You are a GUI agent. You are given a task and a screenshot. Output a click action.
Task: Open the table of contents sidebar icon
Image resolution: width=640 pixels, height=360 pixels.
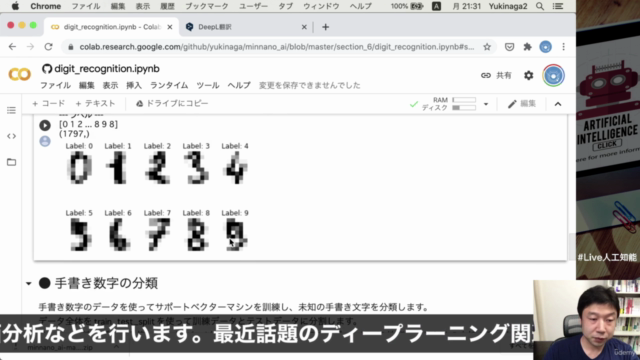click(x=11, y=110)
